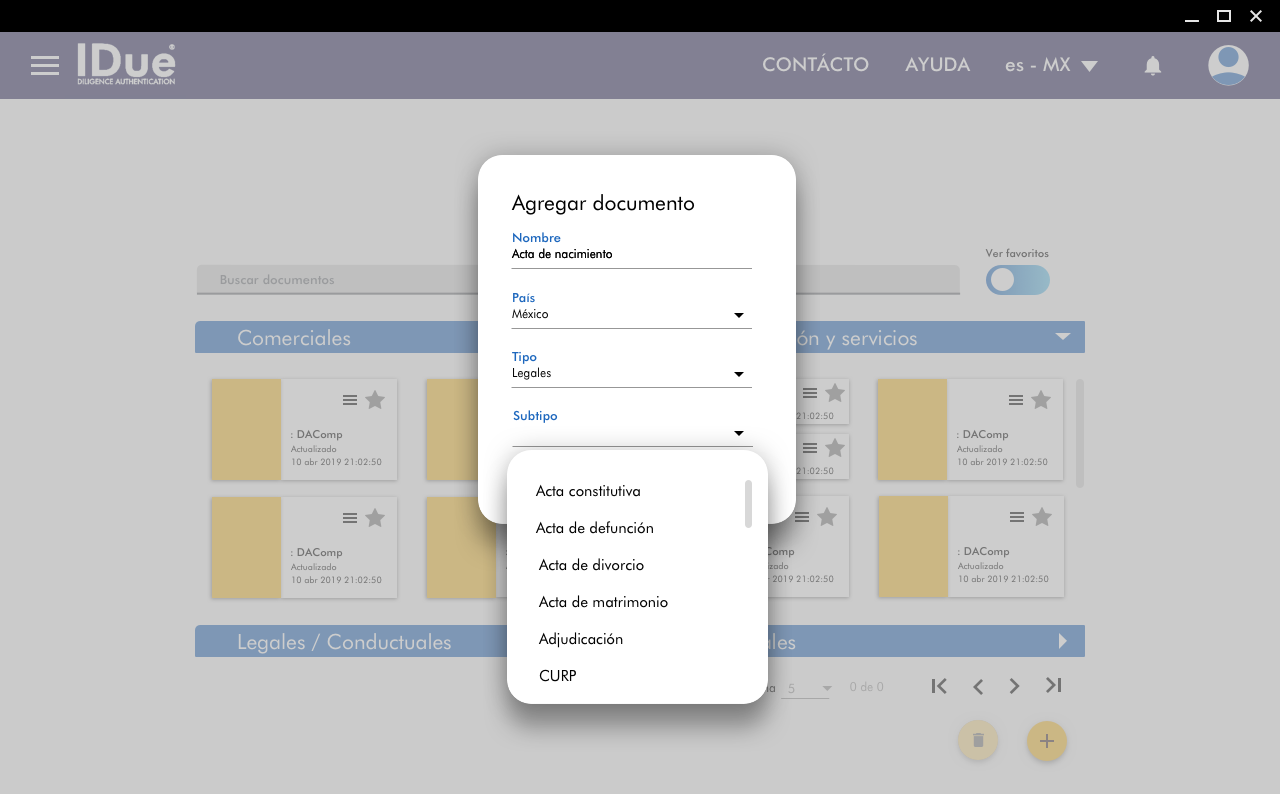This screenshot has width=1280, height=794.
Task: Click the notification bell icon
Action: pos(1152,66)
